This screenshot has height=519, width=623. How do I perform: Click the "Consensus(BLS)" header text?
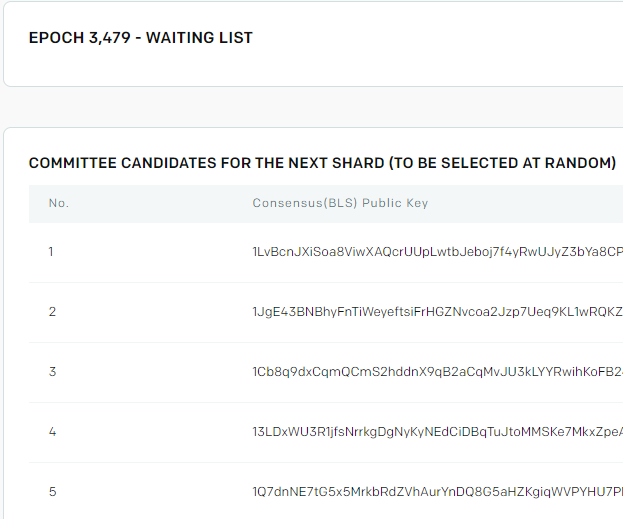[305, 203]
